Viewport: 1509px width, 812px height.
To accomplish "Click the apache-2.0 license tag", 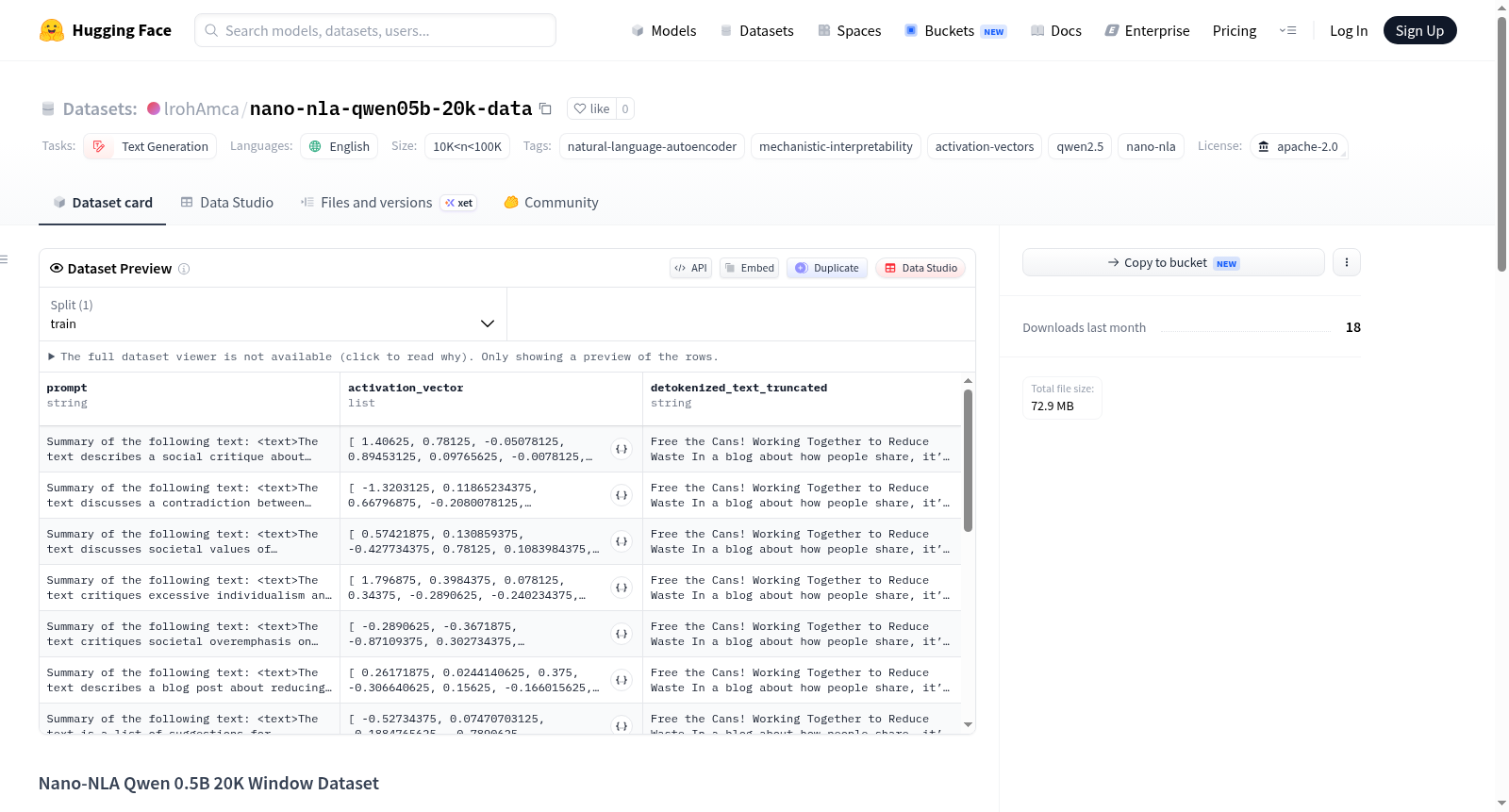I will pos(1299,146).
